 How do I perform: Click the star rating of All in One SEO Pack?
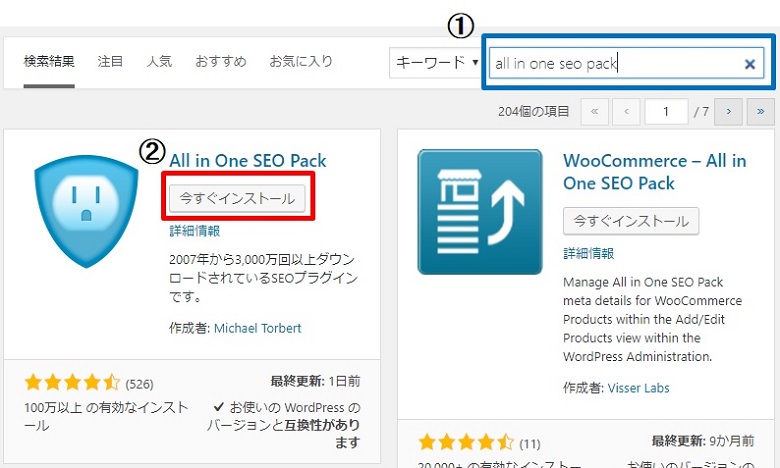click(72, 382)
